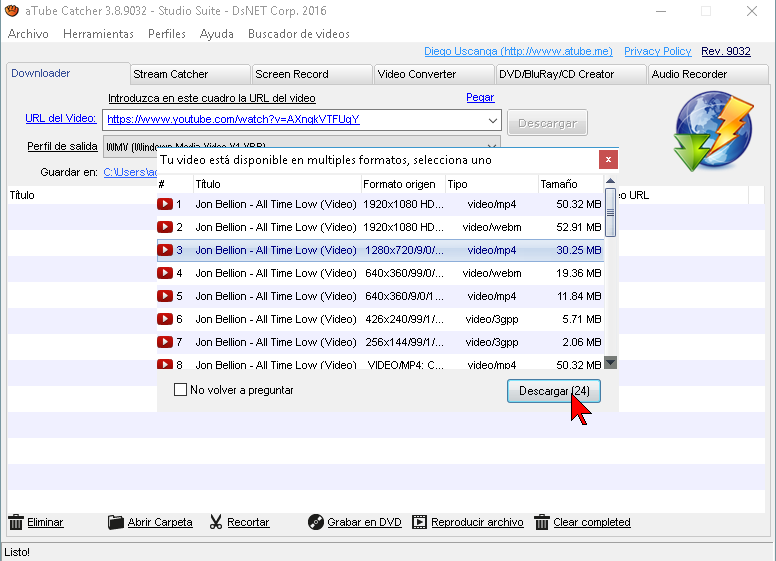The image size is (776, 561).
Task: Select the 426x240 video/3gpp 5.71 MB row
Action: (380, 319)
